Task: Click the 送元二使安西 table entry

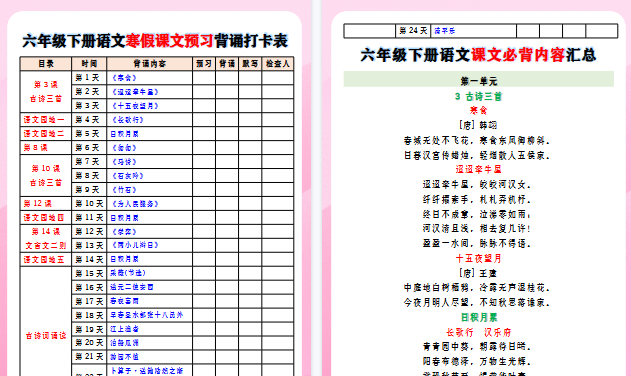Action: click(132, 287)
